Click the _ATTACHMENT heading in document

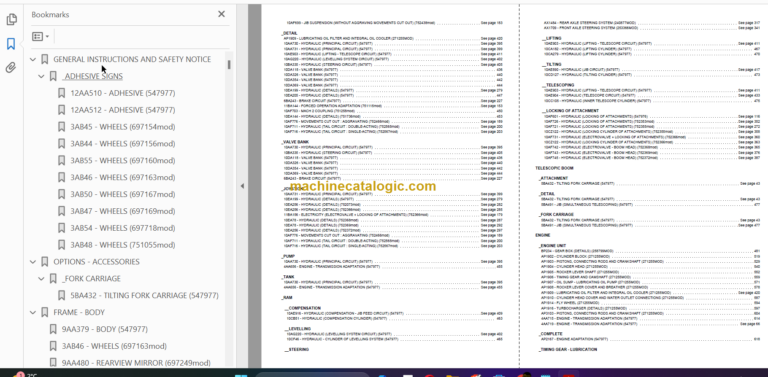pos(553,178)
